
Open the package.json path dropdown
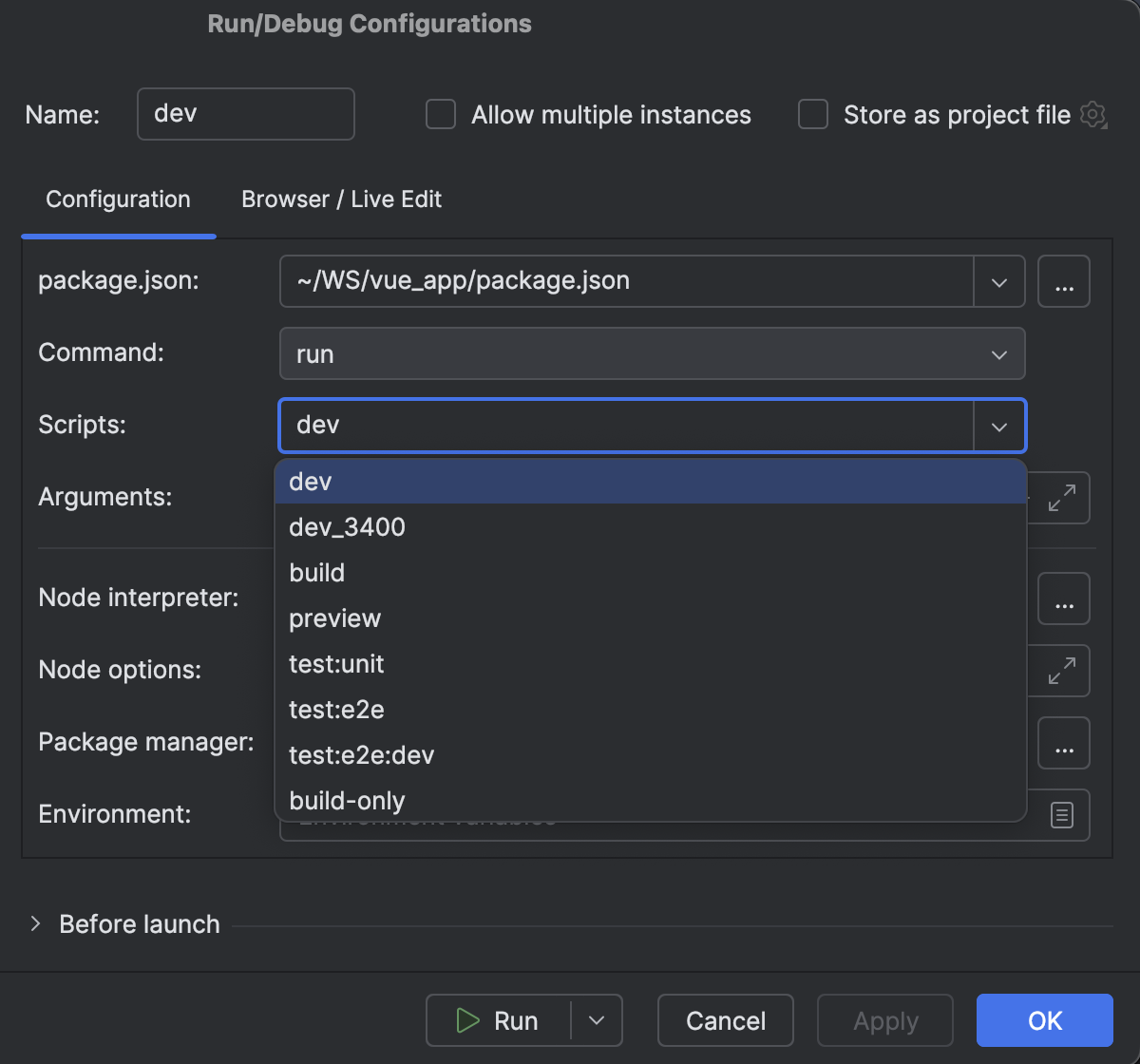[x=998, y=281]
